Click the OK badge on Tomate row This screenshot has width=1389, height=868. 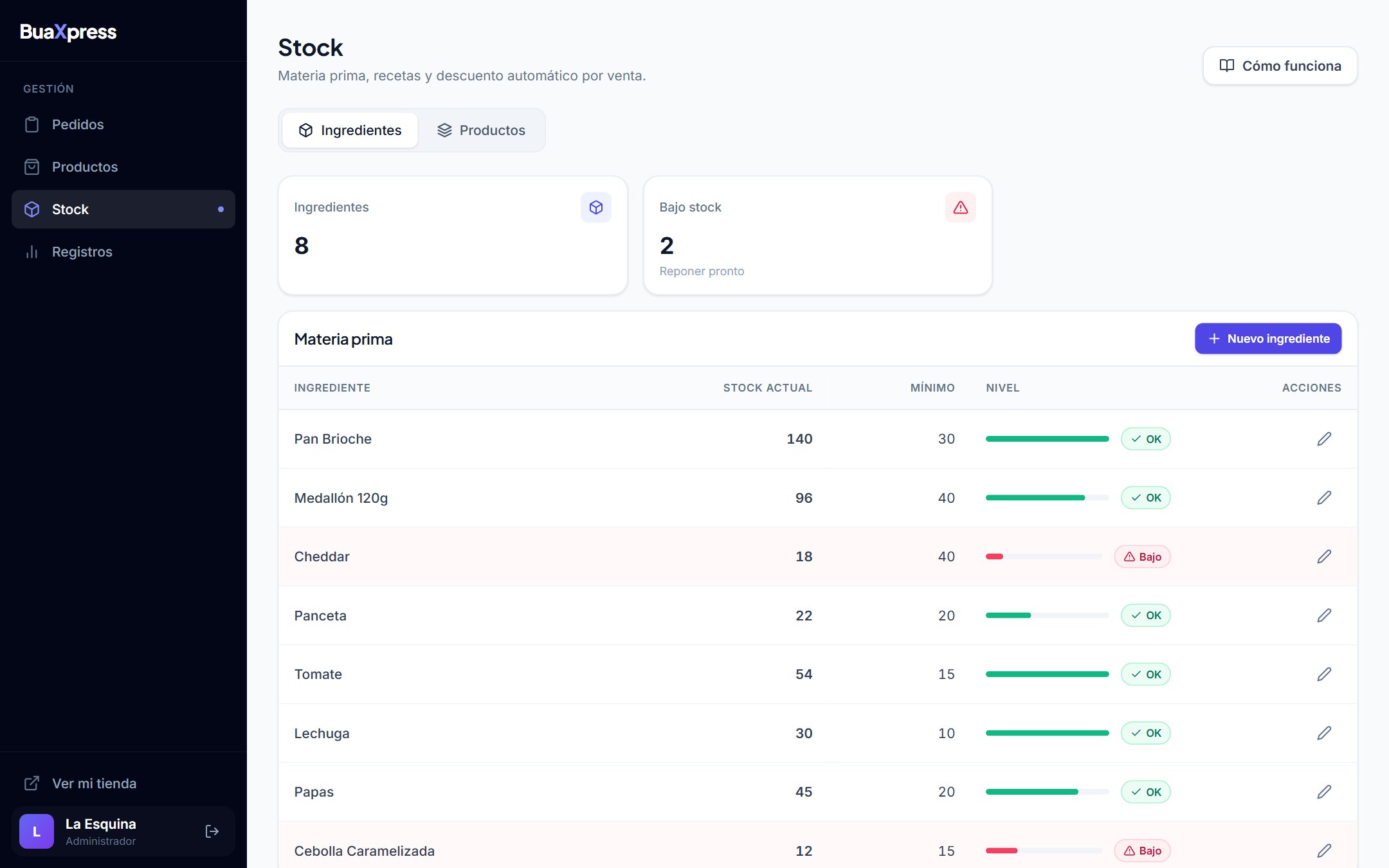tap(1145, 674)
